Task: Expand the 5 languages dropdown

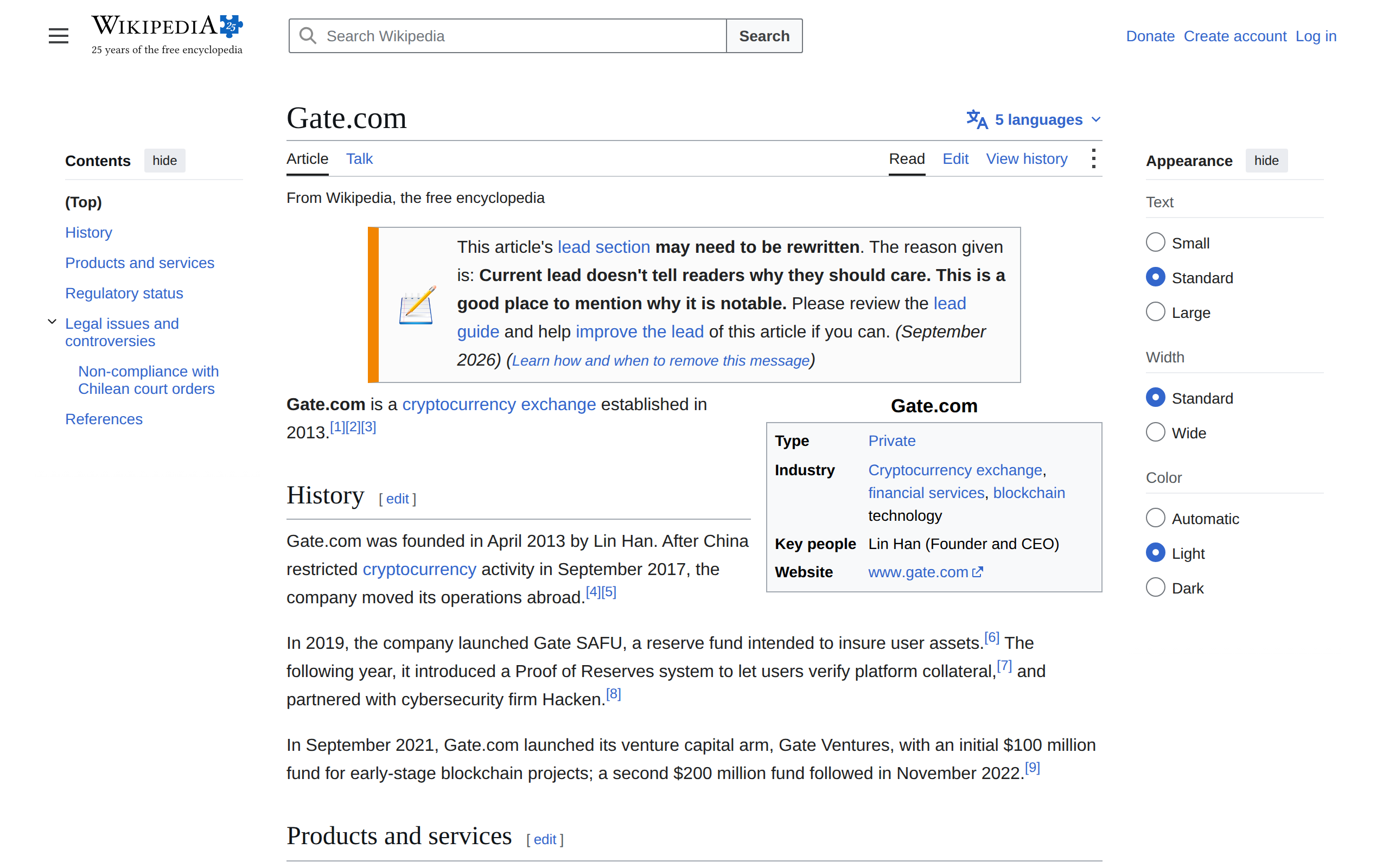Action: [x=1034, y=119]
